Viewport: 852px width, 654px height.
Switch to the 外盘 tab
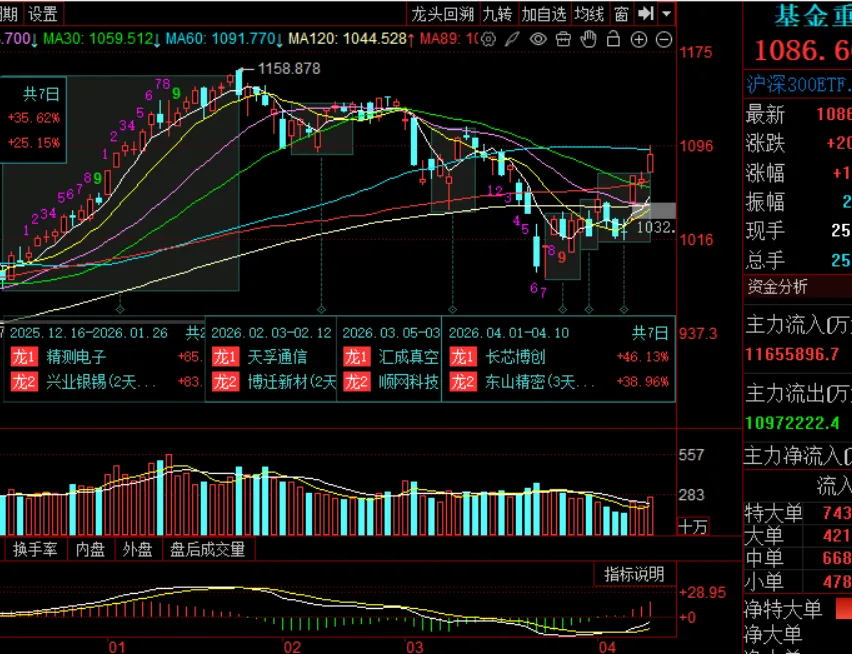pos(137,549)
